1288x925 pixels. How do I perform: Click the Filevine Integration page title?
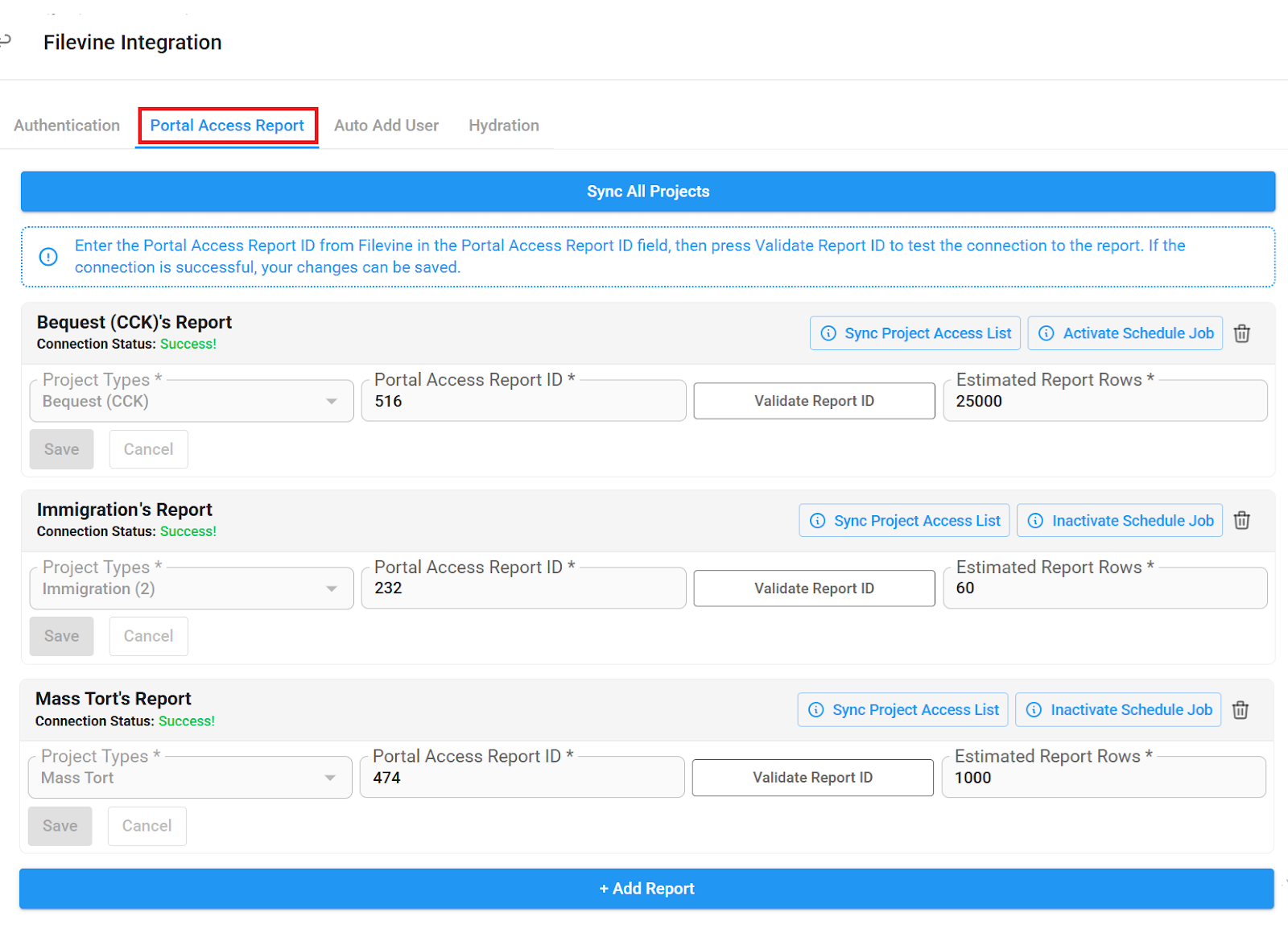point(133,43)
